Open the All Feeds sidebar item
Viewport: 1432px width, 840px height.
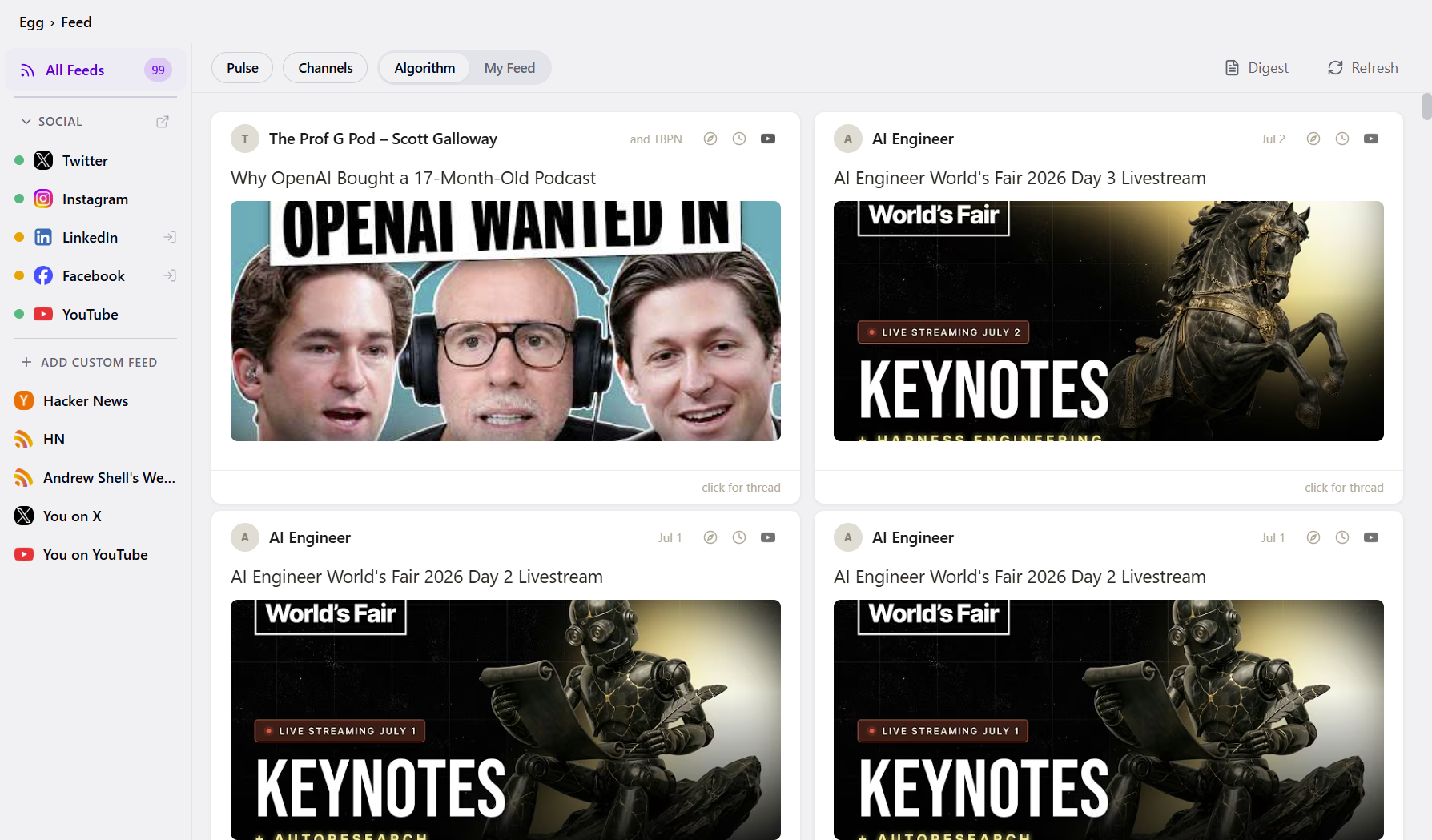tap(95, 70)
